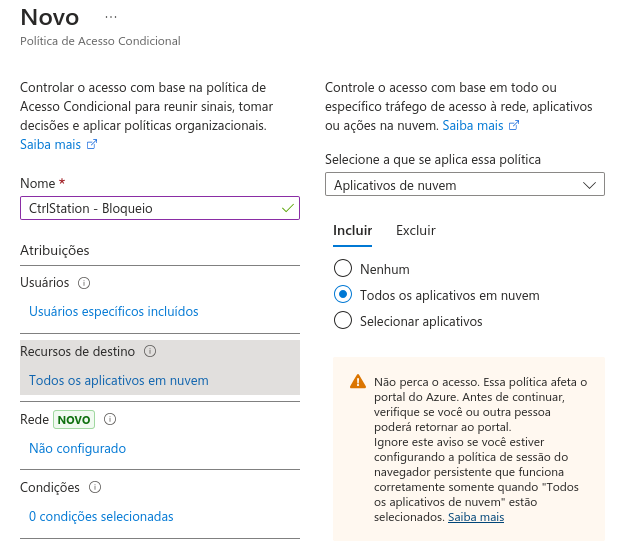Click the external link icon after left Saiba mais
The height and width of the screenshot is (554, 637).
(92, 145)
